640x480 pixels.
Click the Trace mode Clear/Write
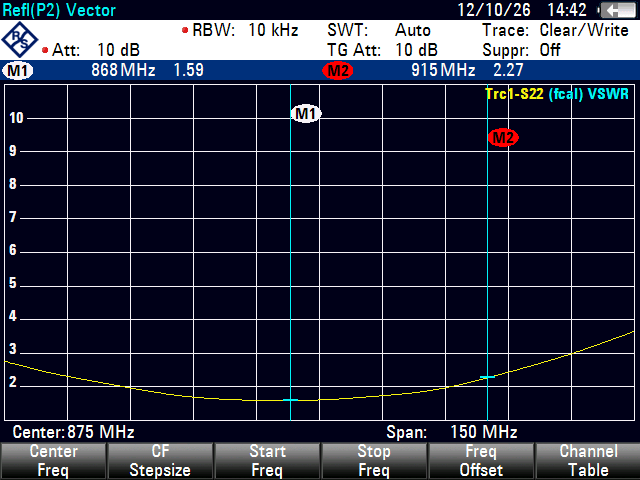[584, 30]
